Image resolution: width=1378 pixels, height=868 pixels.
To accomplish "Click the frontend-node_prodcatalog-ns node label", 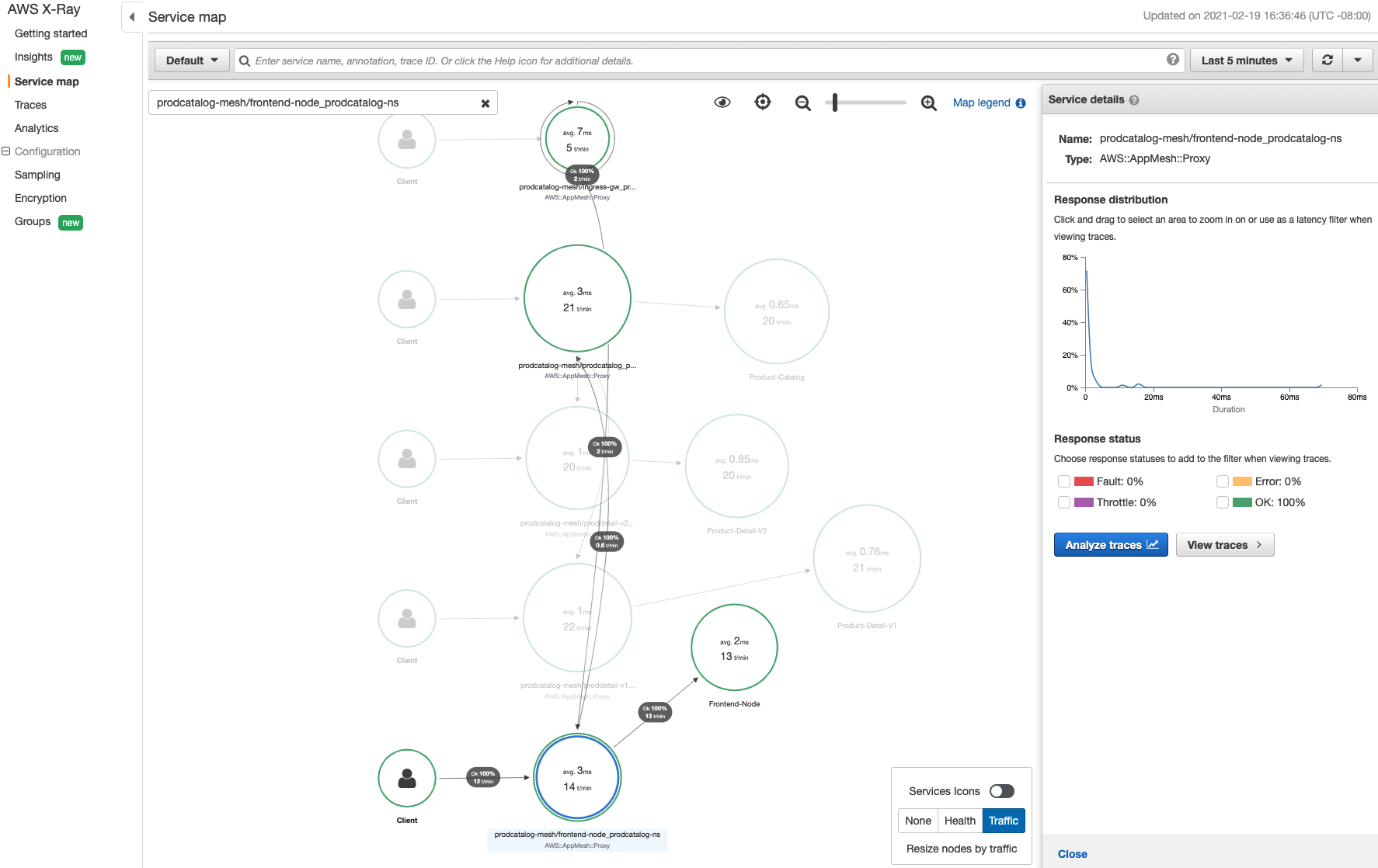I will pos(577,835).
